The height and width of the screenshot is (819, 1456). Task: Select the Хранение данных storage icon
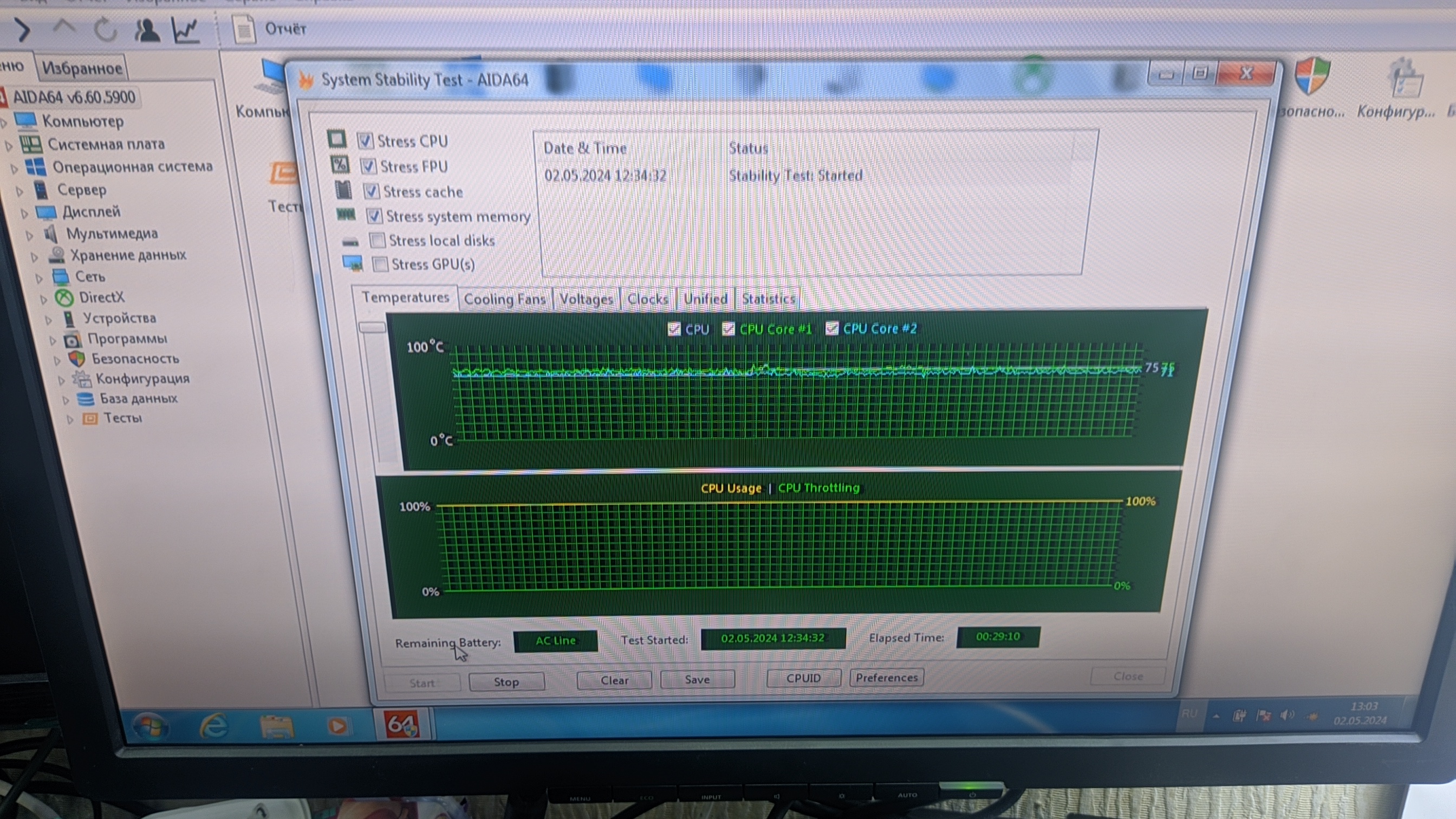tap(56, 255)
